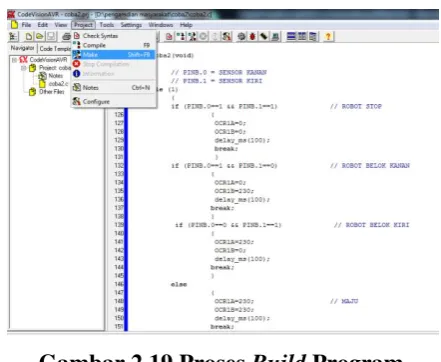Image resolution: width=441 pixels, height=362 pixels.
Task: Click 'if (PINB.0==1 && PINB.1==1)' code line
Action: (224, 106)
